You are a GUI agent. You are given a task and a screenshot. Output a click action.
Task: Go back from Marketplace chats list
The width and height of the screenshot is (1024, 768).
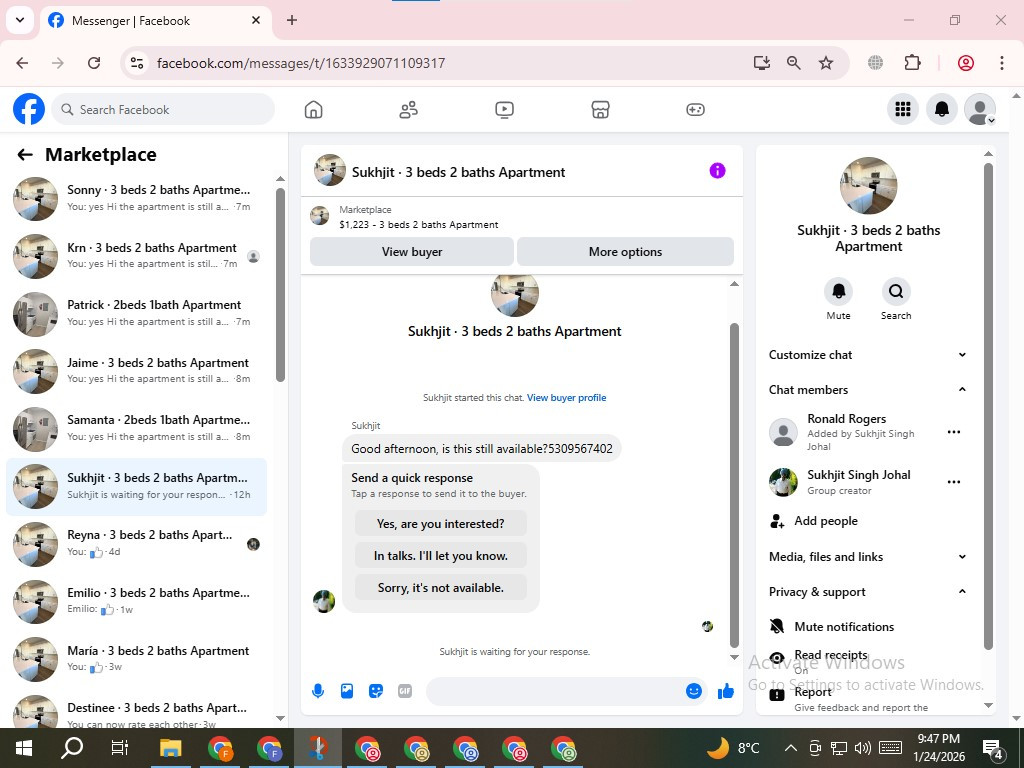point(25,155)
